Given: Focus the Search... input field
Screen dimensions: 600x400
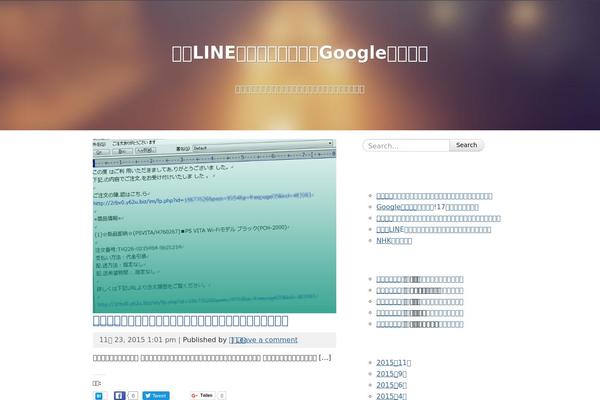Looking at the screenshot, I should click(x=406, y=145).
